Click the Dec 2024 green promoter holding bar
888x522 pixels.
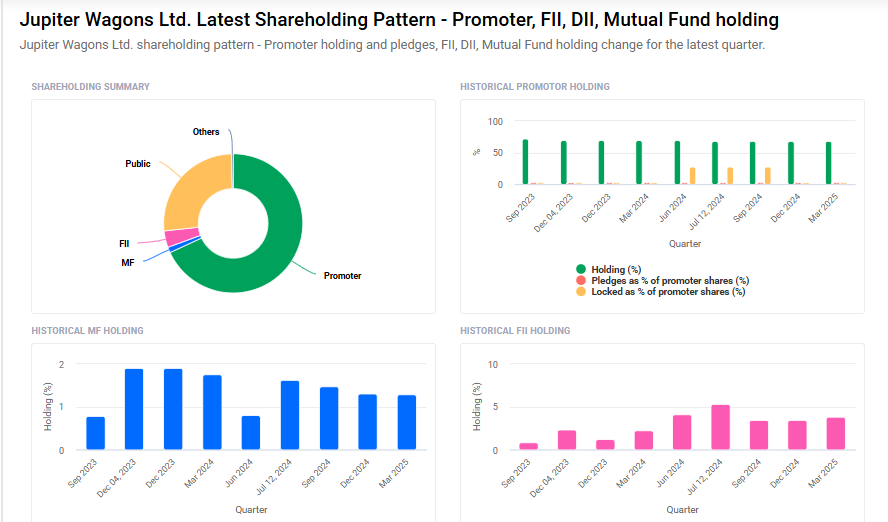click(791, 163)
